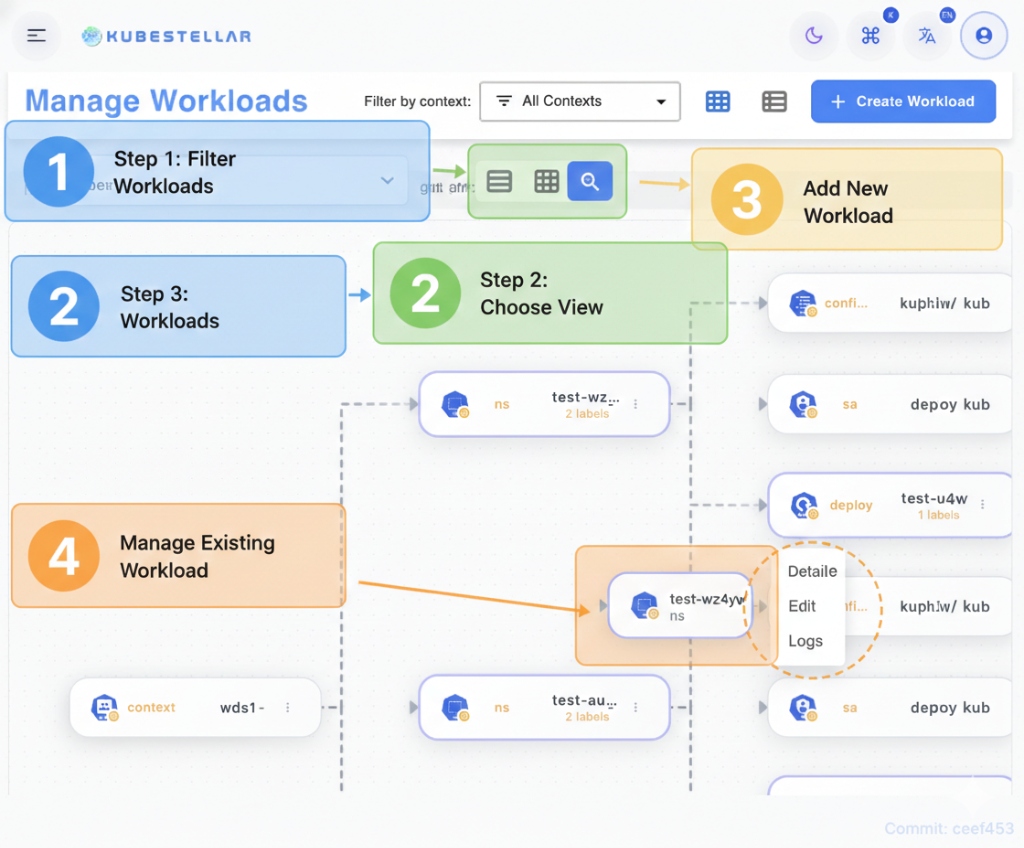Open the EN language switcher icon
Screen dimensions: 1024x848
(927, 35)
